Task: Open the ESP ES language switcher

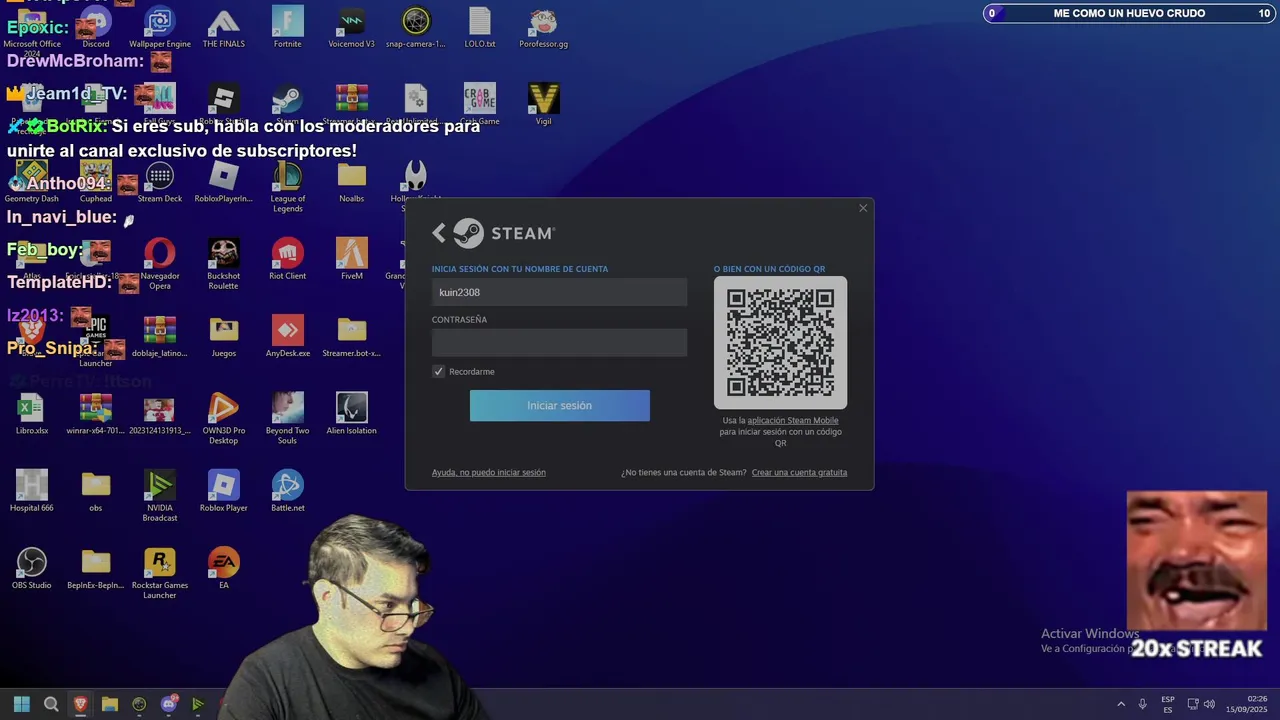Action: pyautogui.click(x=1168, y=704)
